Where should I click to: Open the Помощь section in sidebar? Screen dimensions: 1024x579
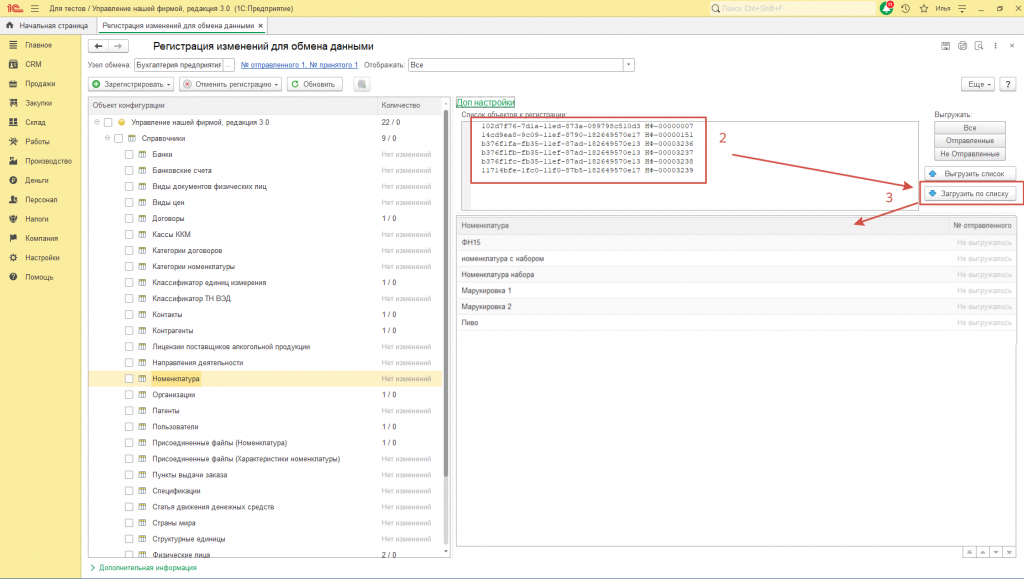39,277
